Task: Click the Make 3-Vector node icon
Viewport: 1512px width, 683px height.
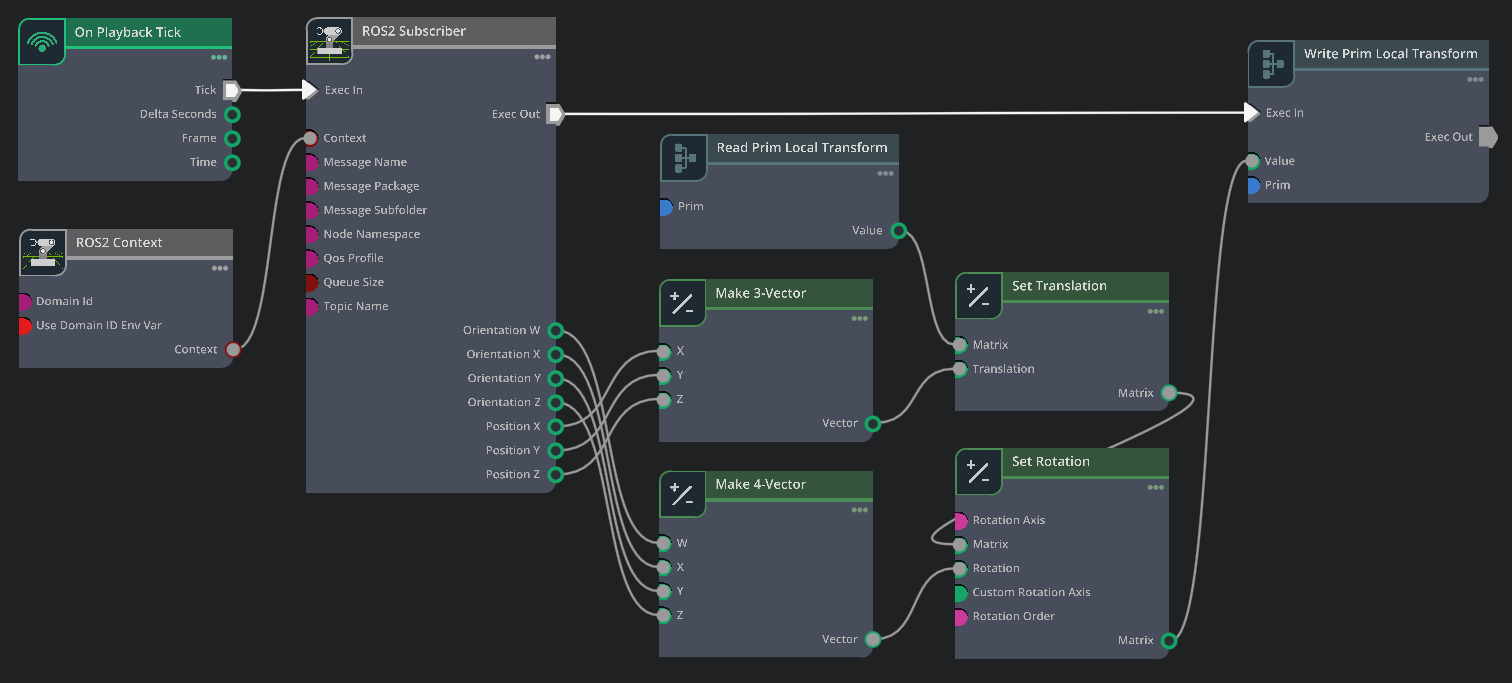Action: (682, 303)
